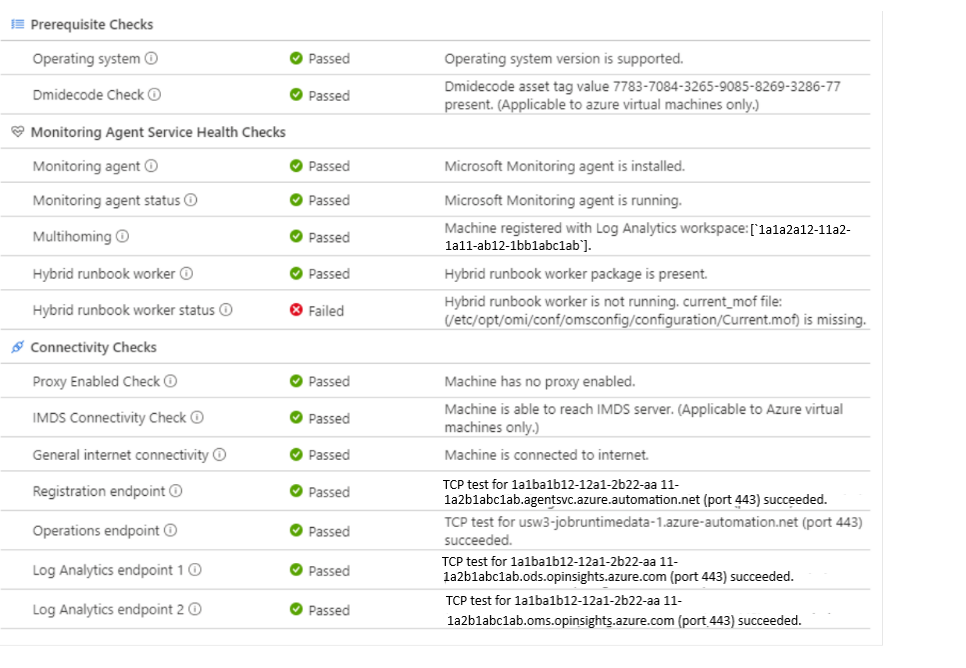Click the red Failed status icon
Viewport: 966px width, 668px height.
296,310
